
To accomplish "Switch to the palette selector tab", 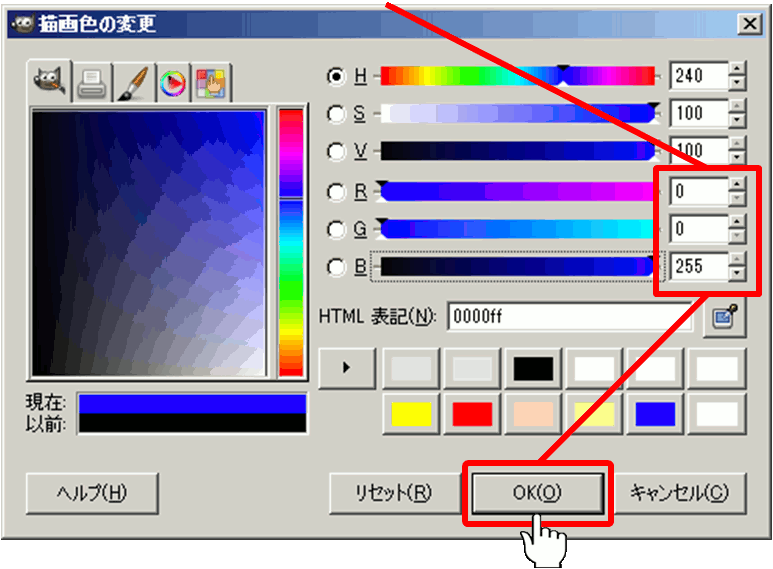I will tap(211, 83).
